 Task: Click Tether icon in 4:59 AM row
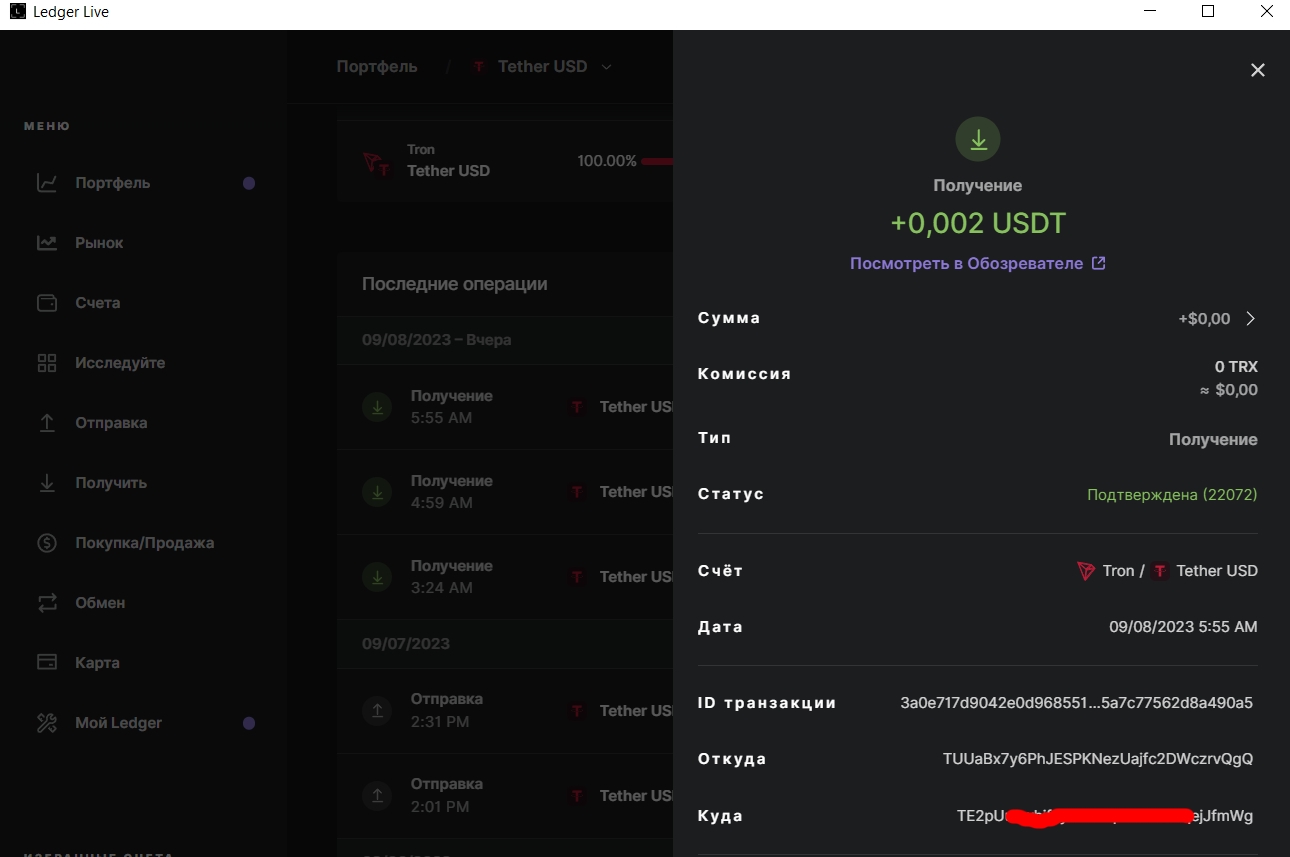tap(577, 492)
